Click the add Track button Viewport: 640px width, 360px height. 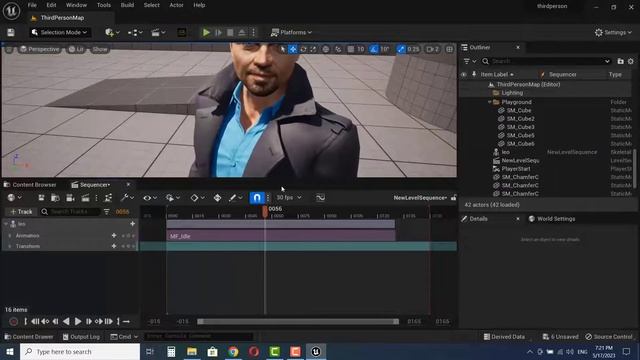pos(21,212)
